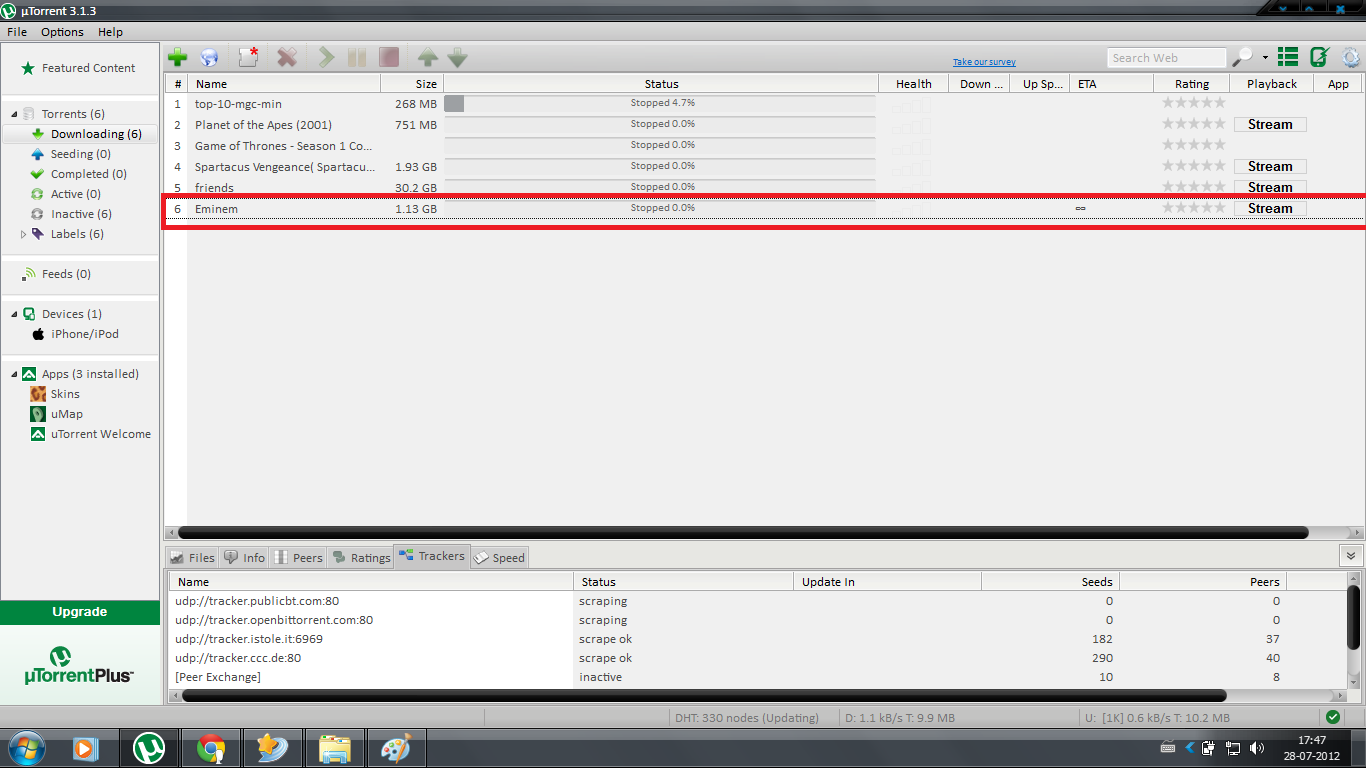Sort torrents by the Status column header
The height and width of the screenshot is (768, 1366).
(x=661, y=84)
